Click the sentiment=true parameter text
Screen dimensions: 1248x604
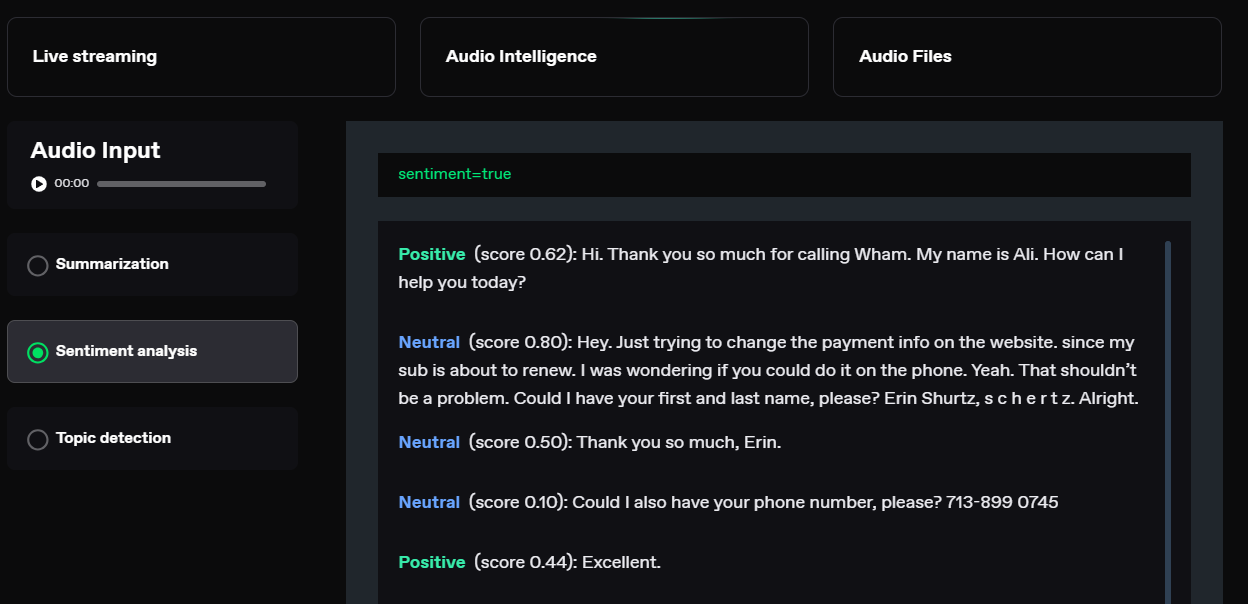click(454, 174)
